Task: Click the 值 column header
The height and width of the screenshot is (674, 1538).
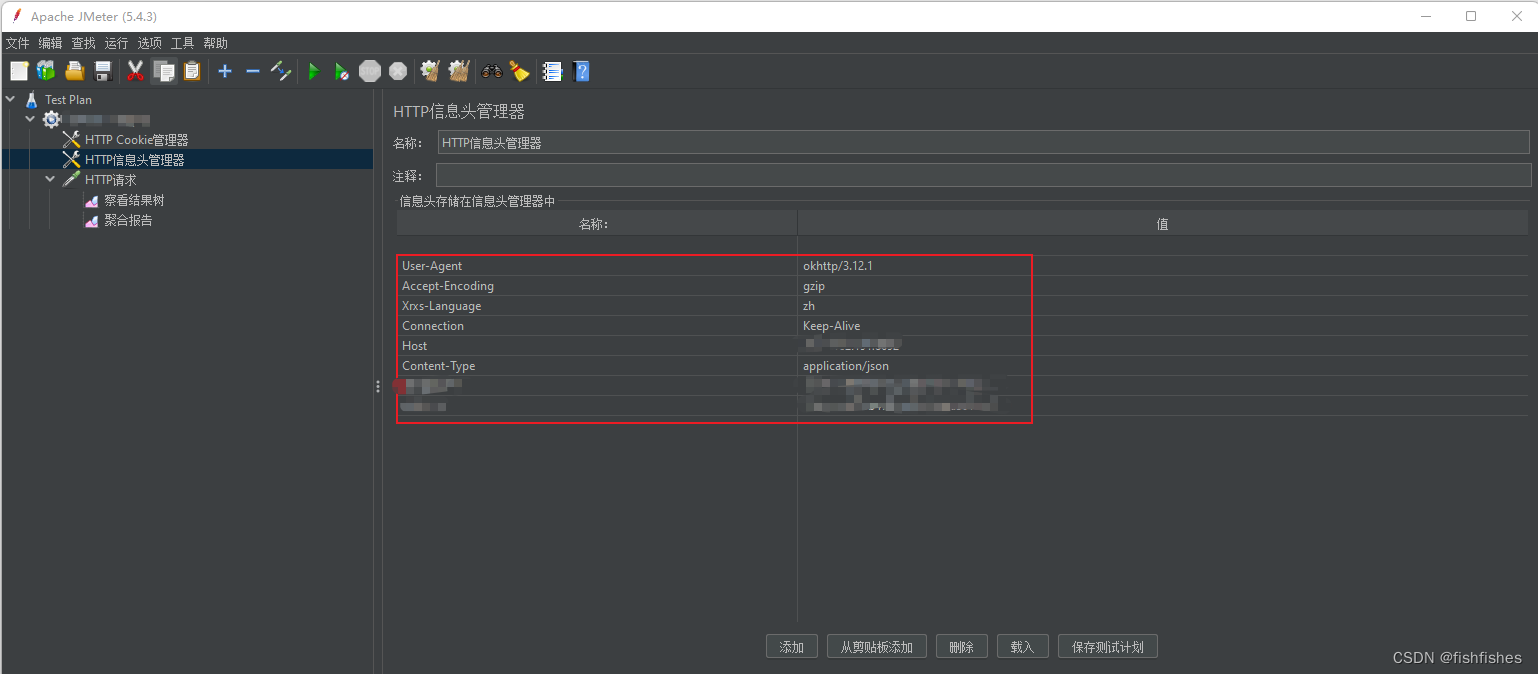Action: (x=1163, y=224)
